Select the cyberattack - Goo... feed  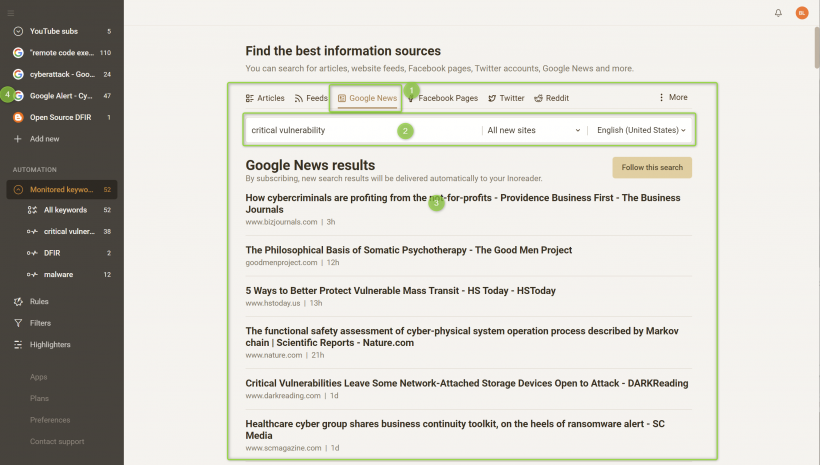click(62, 74)
